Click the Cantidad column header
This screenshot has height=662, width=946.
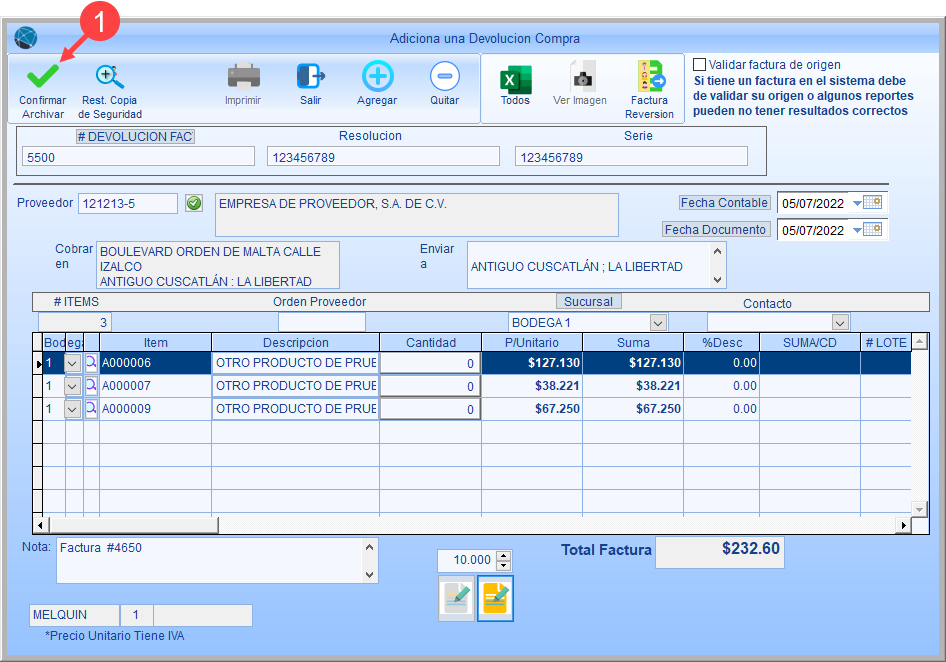coord(431,342)
